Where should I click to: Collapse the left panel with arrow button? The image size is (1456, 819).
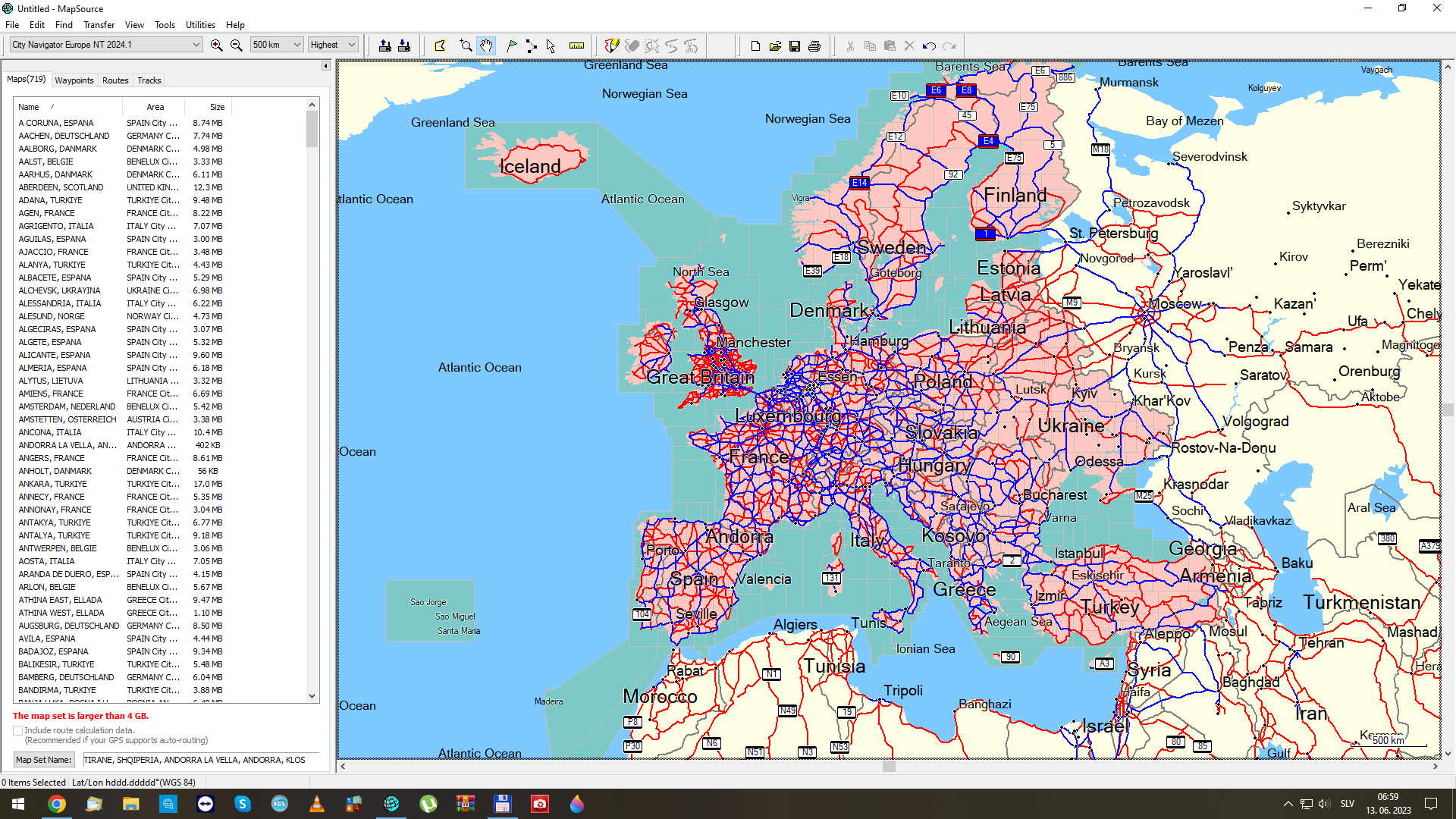pyautogui.click(x=325, y=66)
